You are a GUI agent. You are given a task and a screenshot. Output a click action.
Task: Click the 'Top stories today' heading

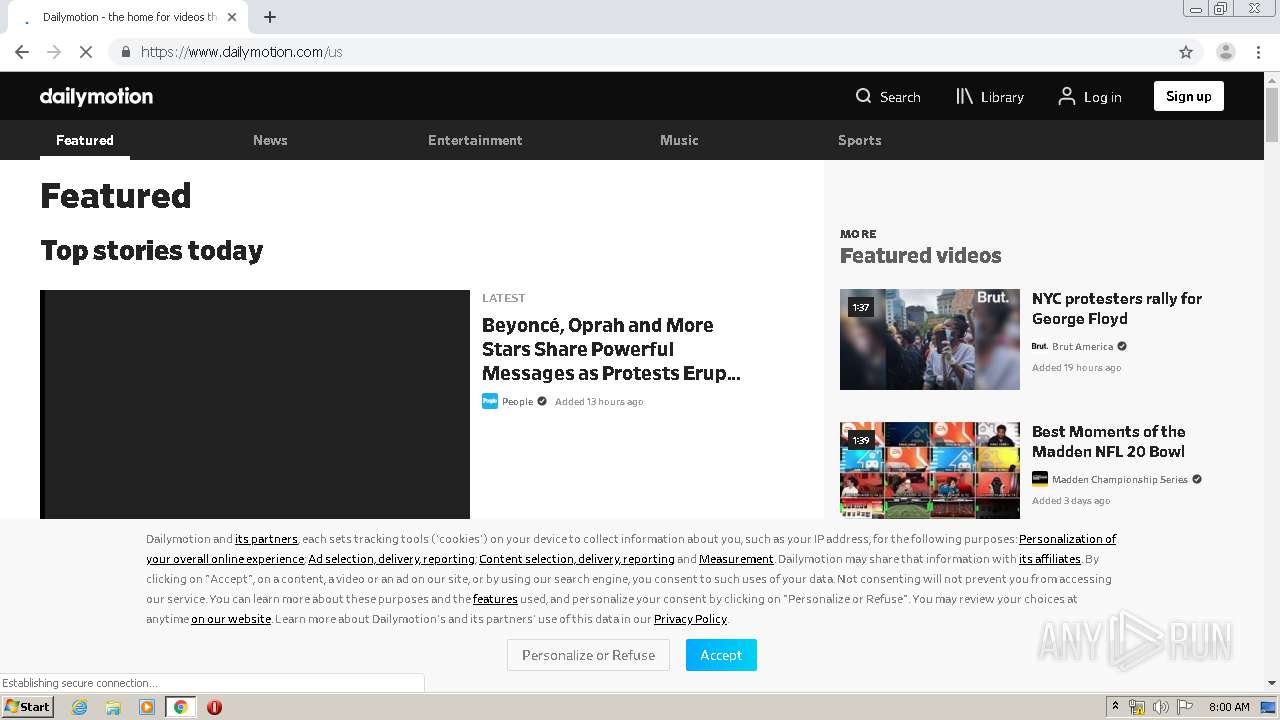pos(152,250)
